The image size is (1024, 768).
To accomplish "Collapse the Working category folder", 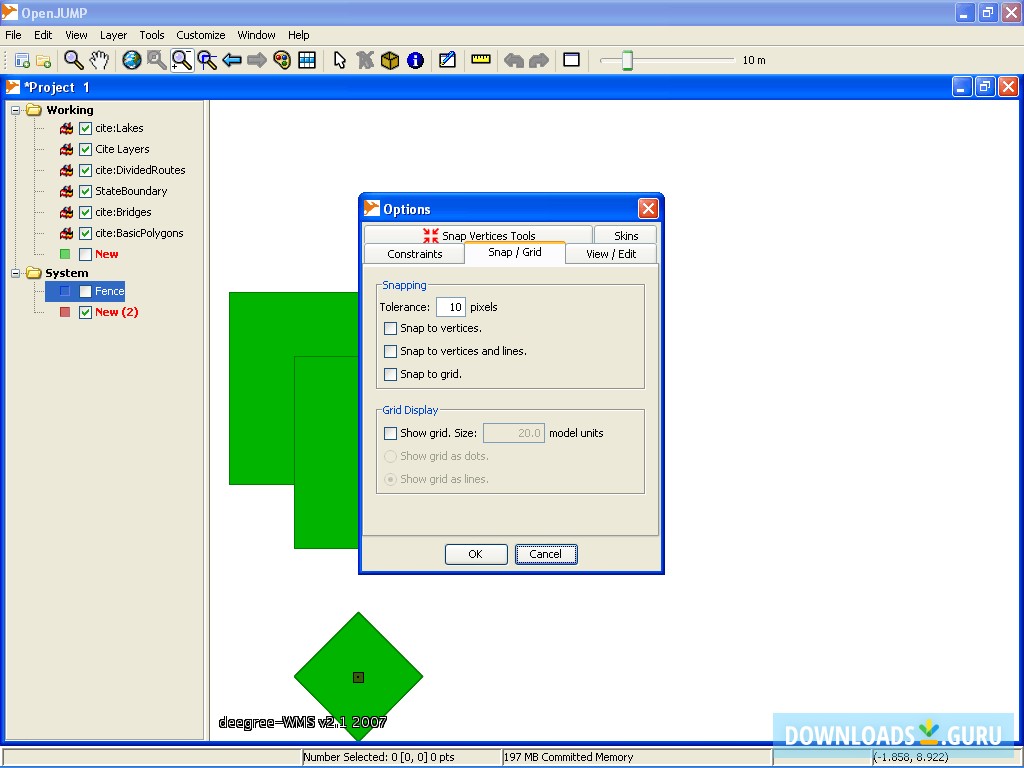I will pyautogui.click(x=16, y=110).
